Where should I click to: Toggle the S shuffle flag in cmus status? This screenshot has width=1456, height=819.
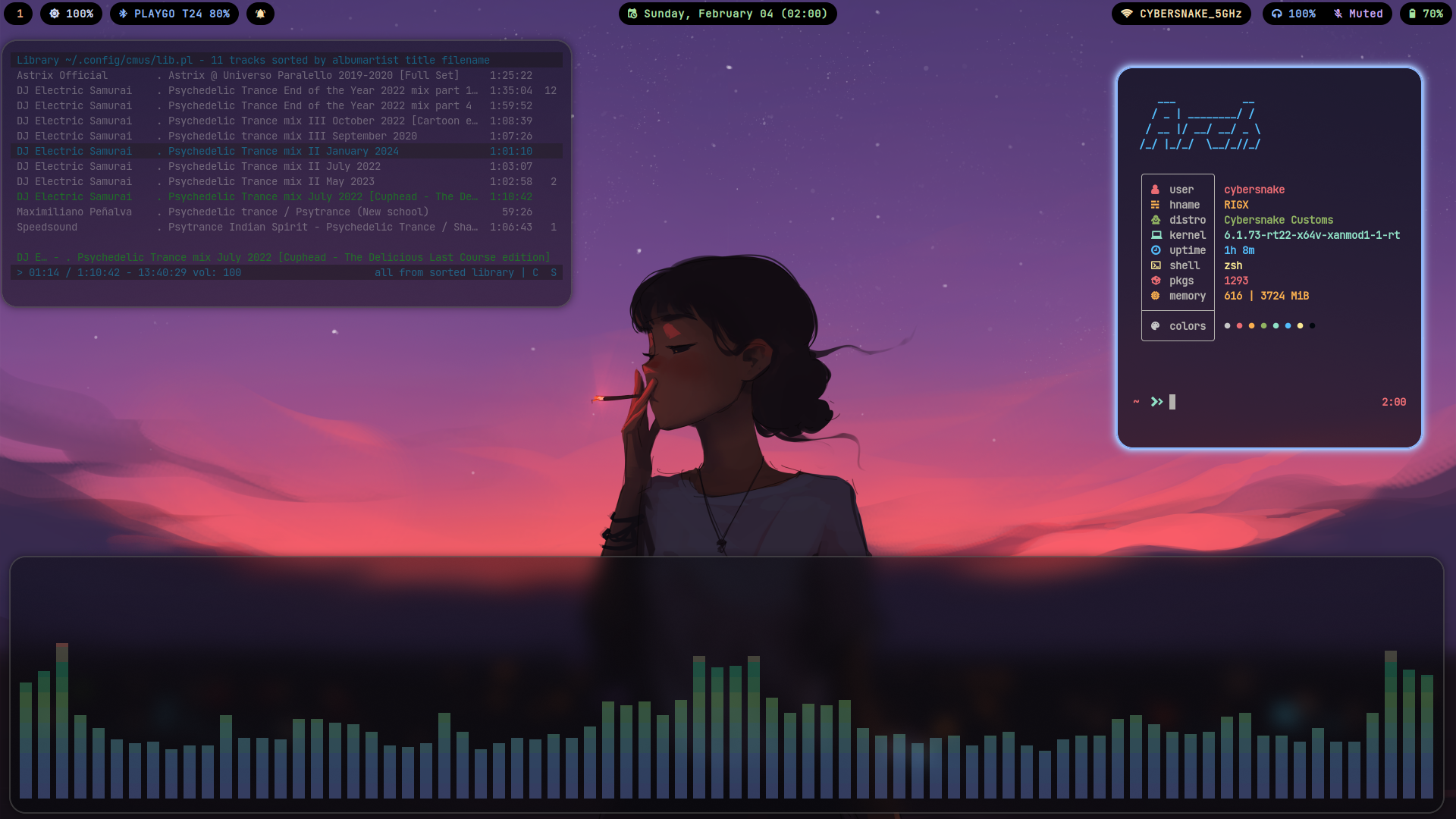tap(554, 272)
